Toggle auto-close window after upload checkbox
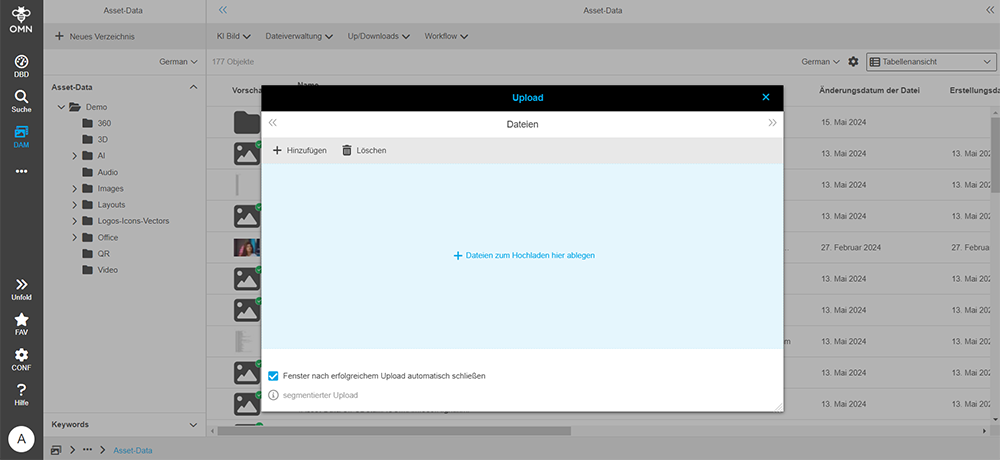 274,376
